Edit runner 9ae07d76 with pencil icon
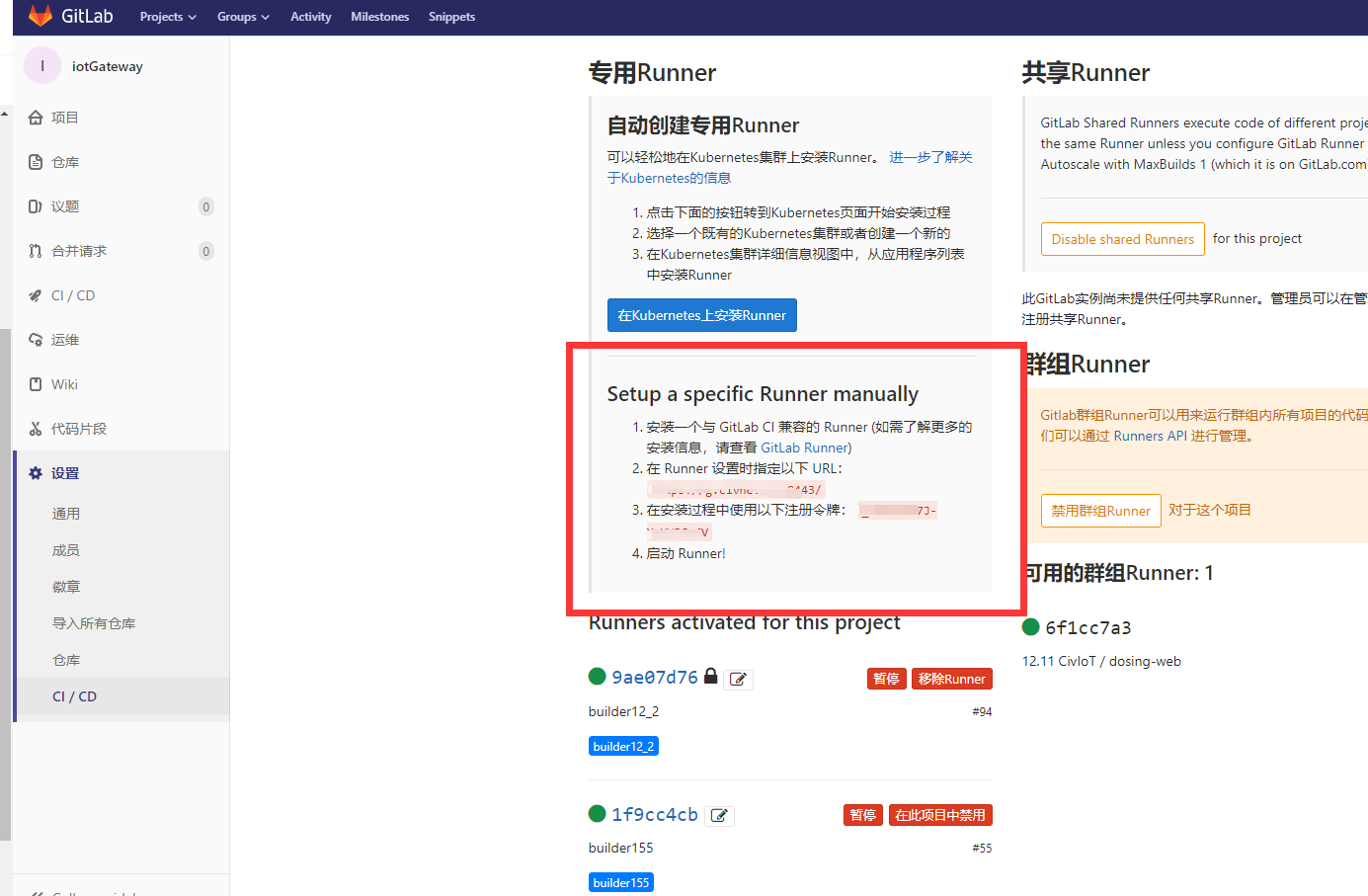Image resolution: width=1368 pixels, height=896 pixels. coord(739,680)
